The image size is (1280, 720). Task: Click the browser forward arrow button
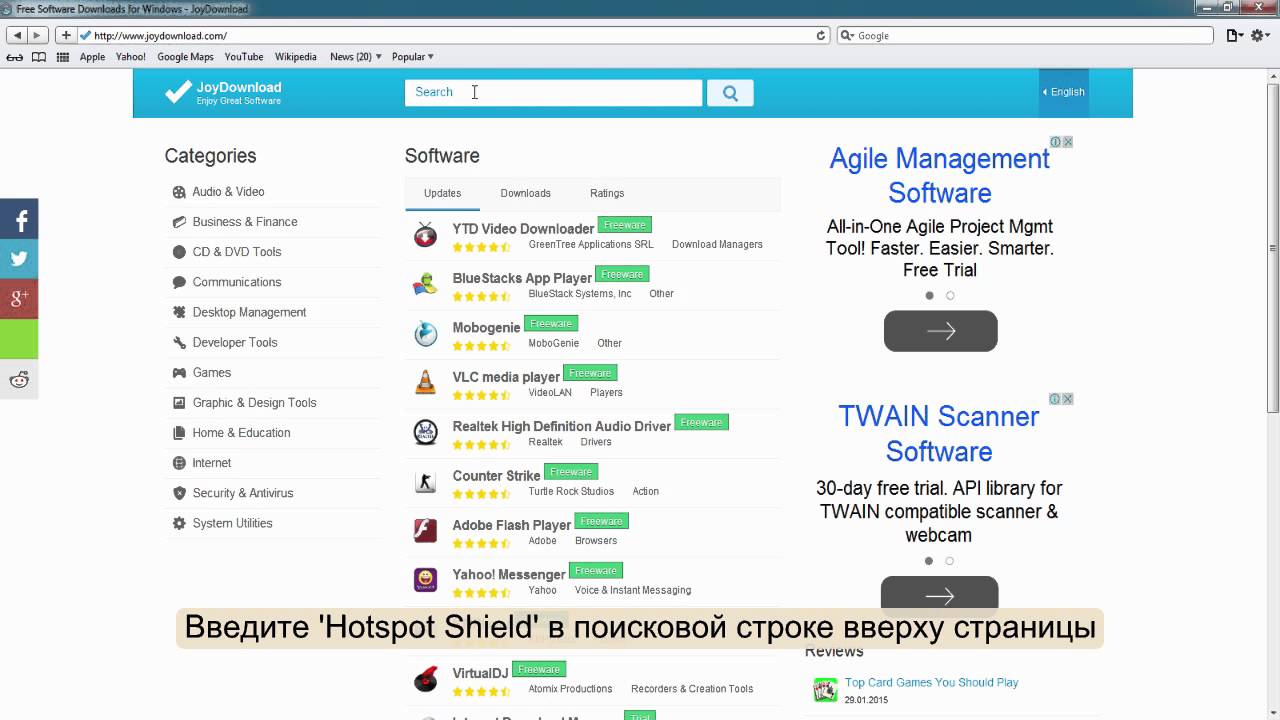(37, 35)
